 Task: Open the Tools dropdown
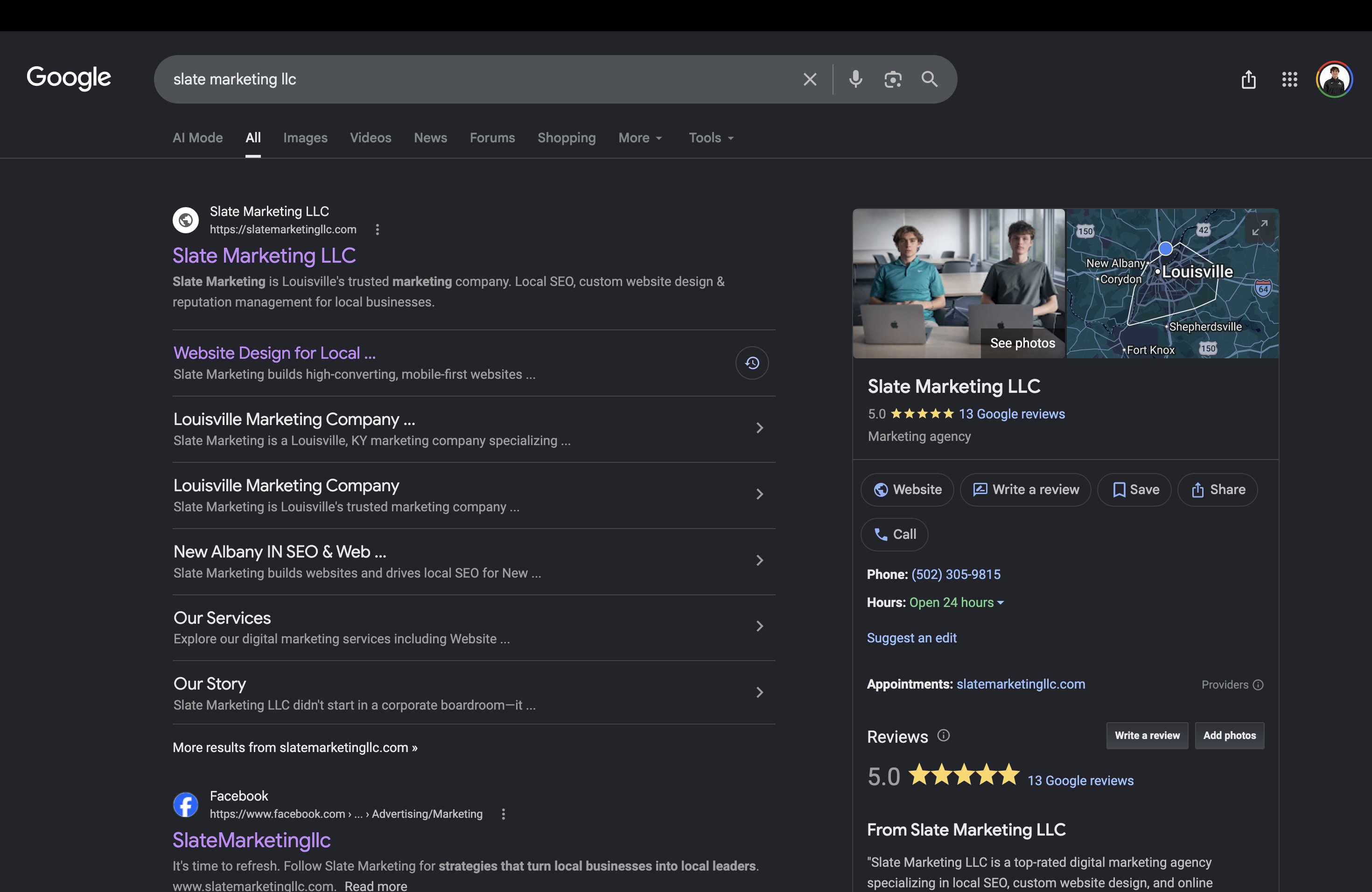click(711, 138)
